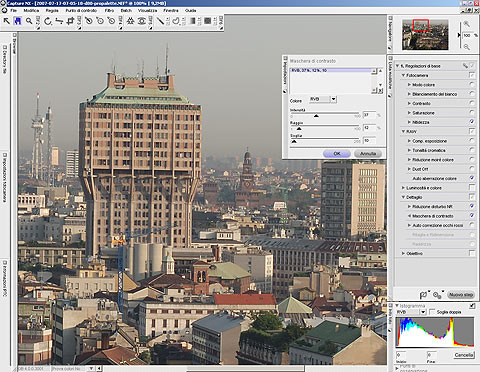Select the crop tool
This screenshot has height=372, width=480.
point(70,21)
